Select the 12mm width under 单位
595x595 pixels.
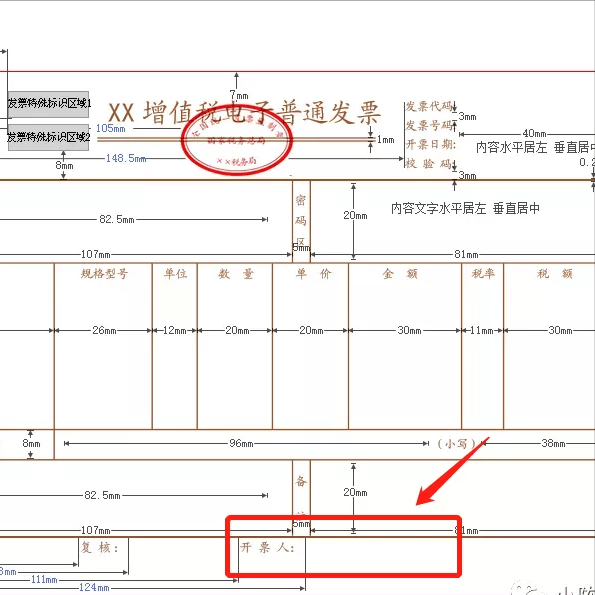click(x=175, y=330)
